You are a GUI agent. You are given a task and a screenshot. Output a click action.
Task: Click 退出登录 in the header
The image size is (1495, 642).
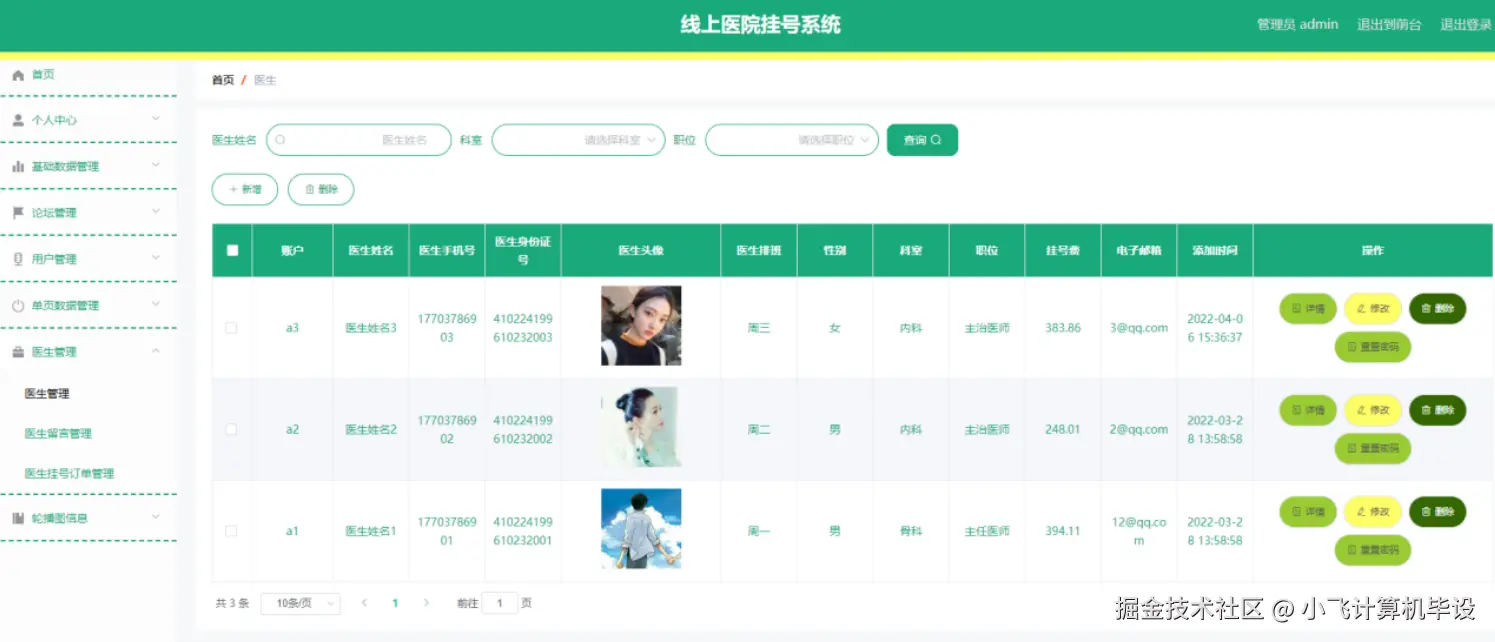(x=1466, y=25)
